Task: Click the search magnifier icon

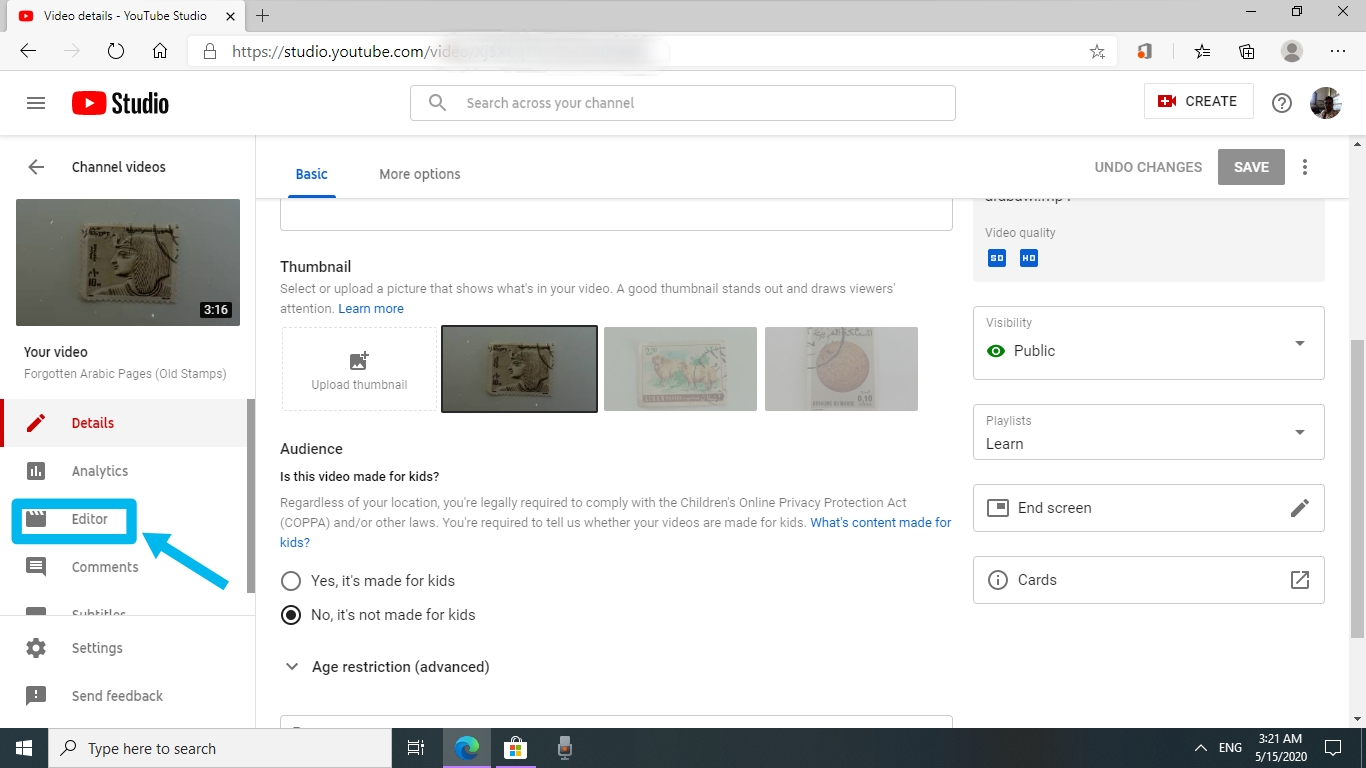Action: tap(437, 103)
